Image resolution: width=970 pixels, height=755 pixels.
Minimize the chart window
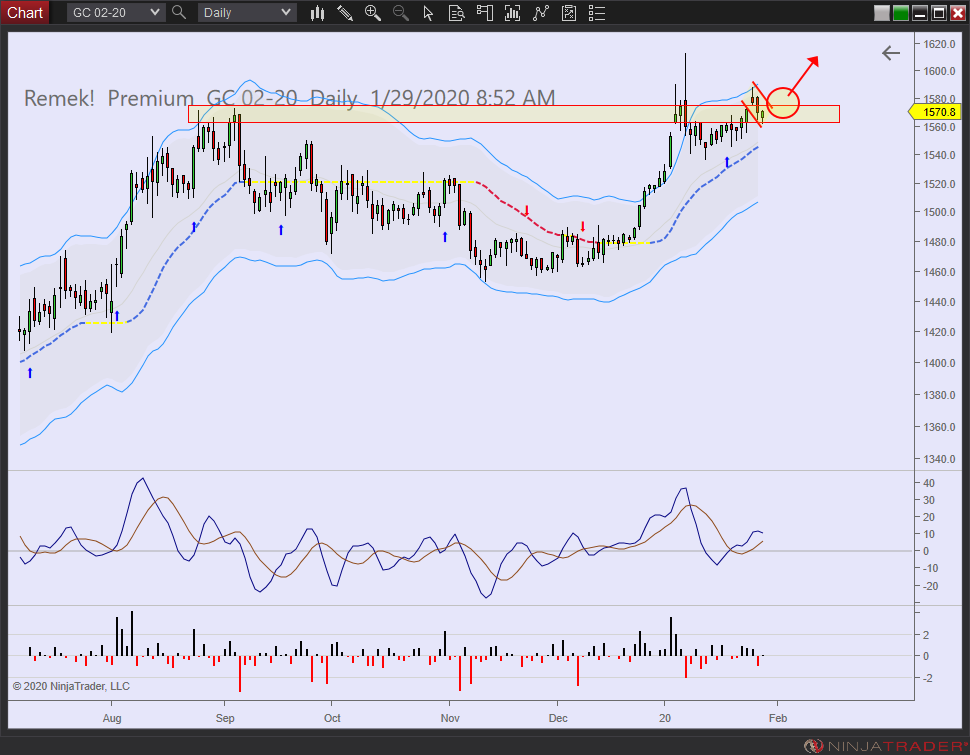point(920,12)
